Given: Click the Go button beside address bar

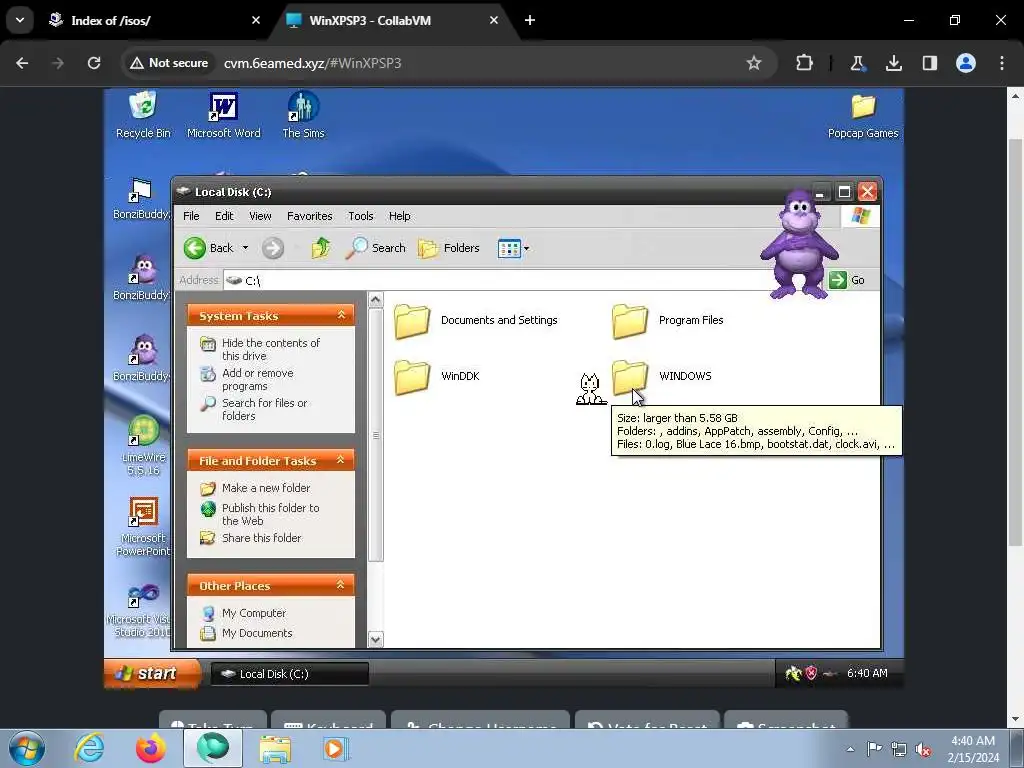Looking at the screenshot, I should coord(846,280).
